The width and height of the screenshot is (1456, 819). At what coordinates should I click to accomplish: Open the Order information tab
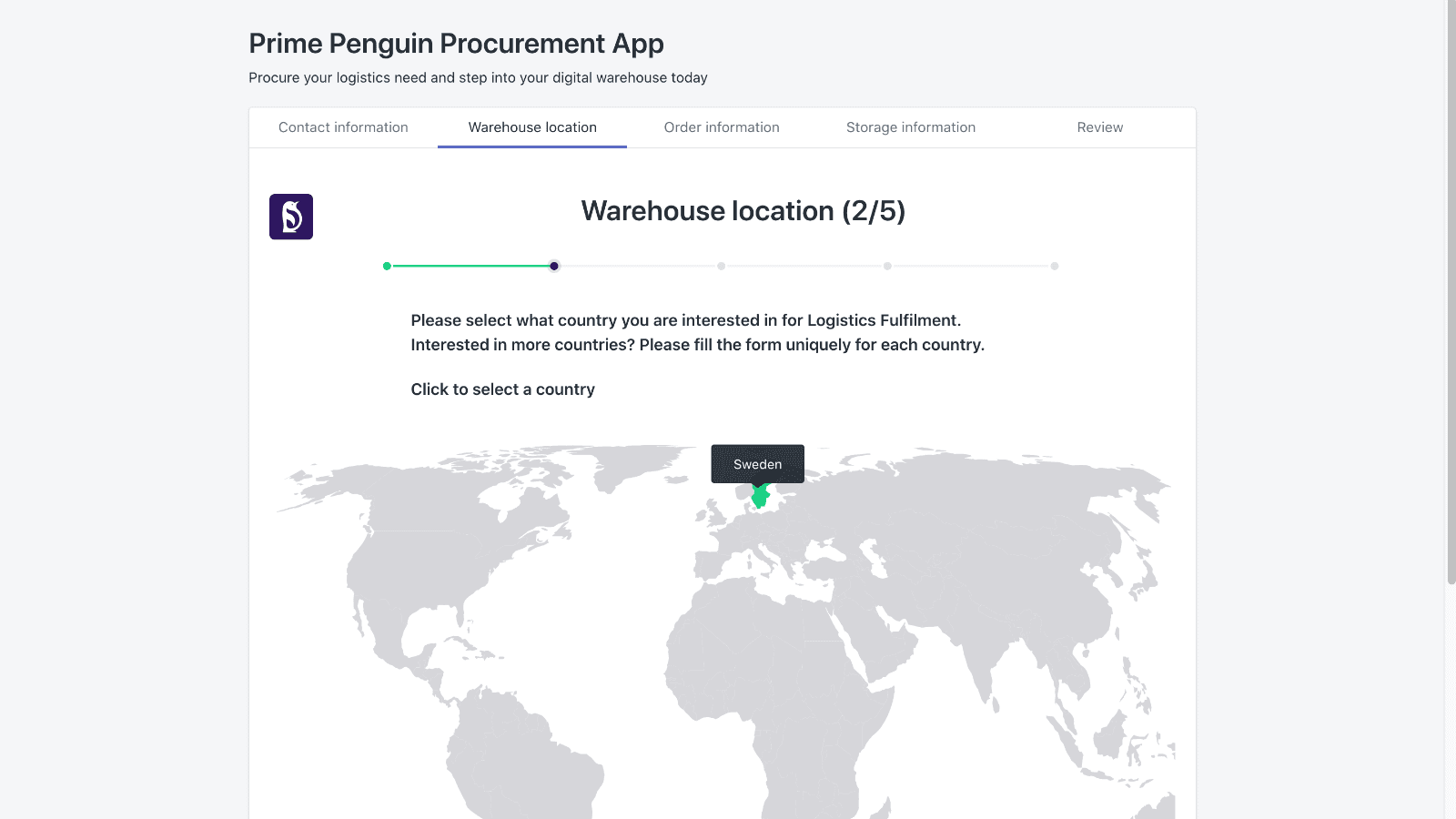point(722,127)
